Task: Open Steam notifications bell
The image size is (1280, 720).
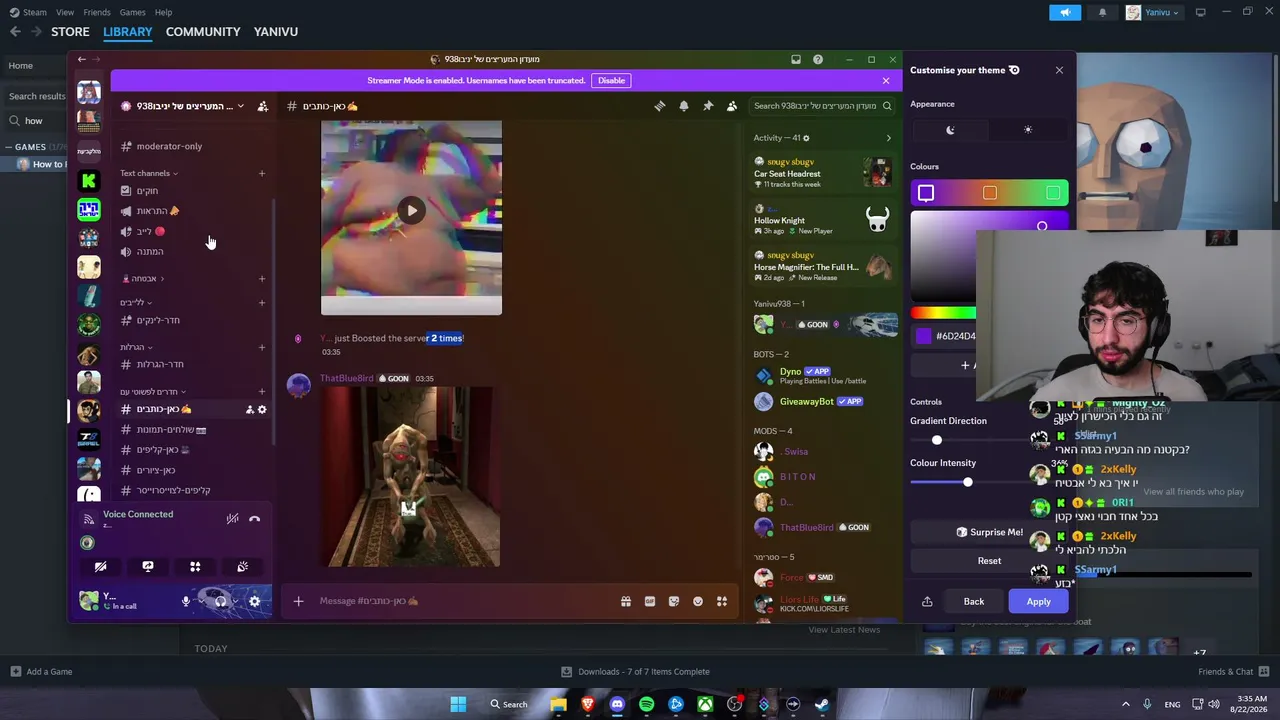Action: [x=1103, y=12]
